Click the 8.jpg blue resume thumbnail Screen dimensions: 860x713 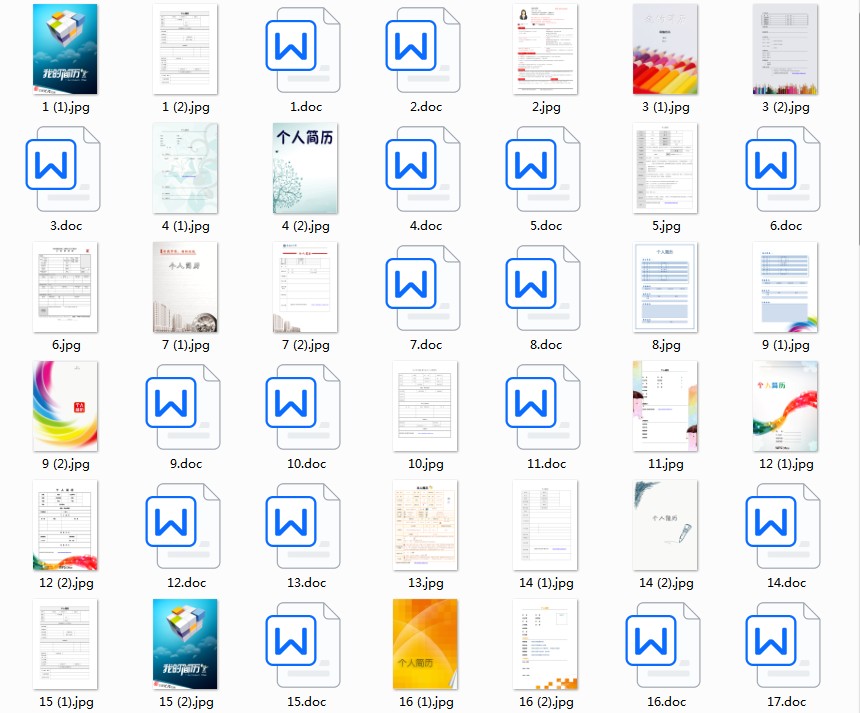pyautogui.click(x=665, y=287)
